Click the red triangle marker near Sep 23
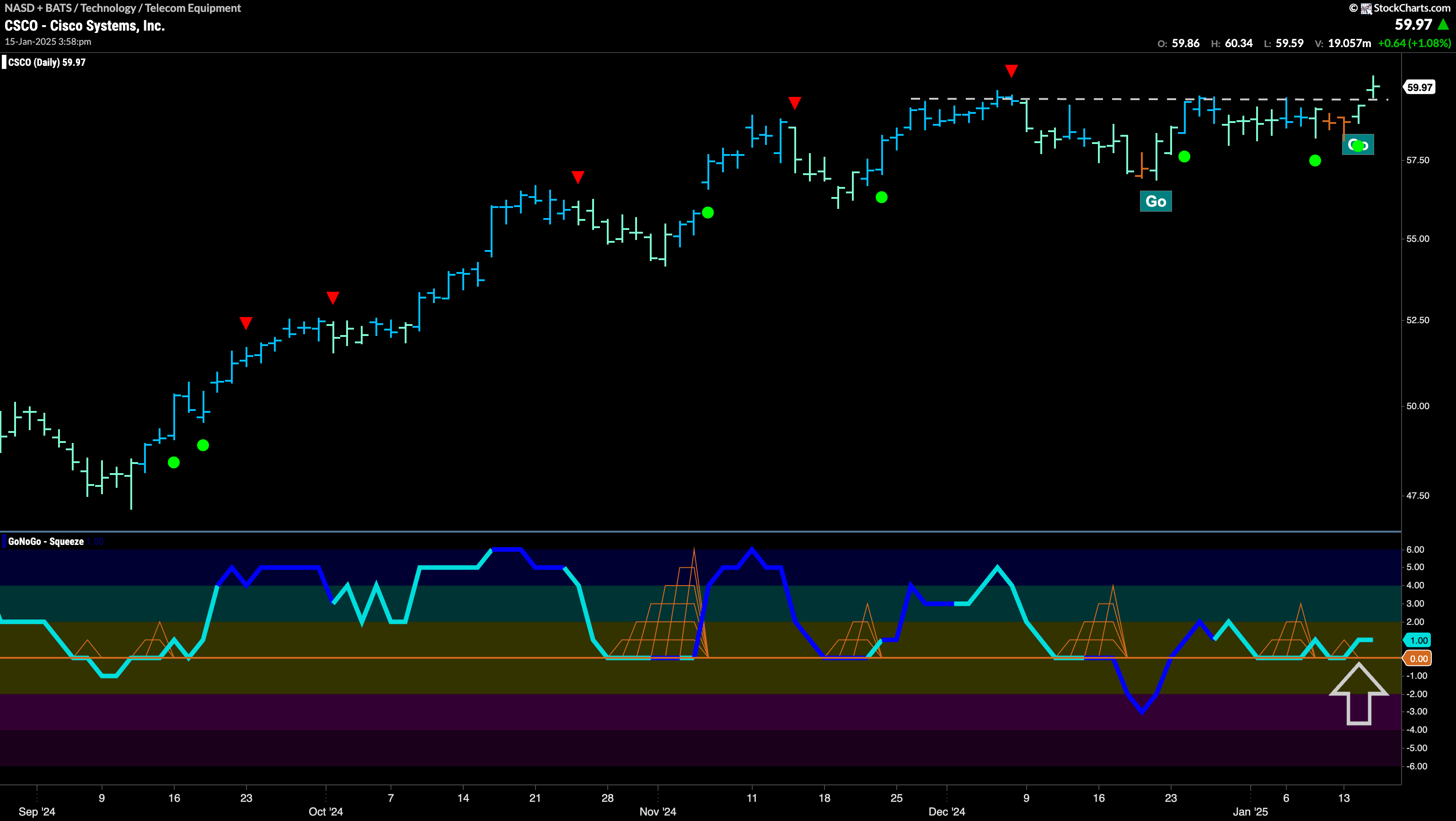The height and width of the screenshot is (821, 1456). tap(245, 323)
